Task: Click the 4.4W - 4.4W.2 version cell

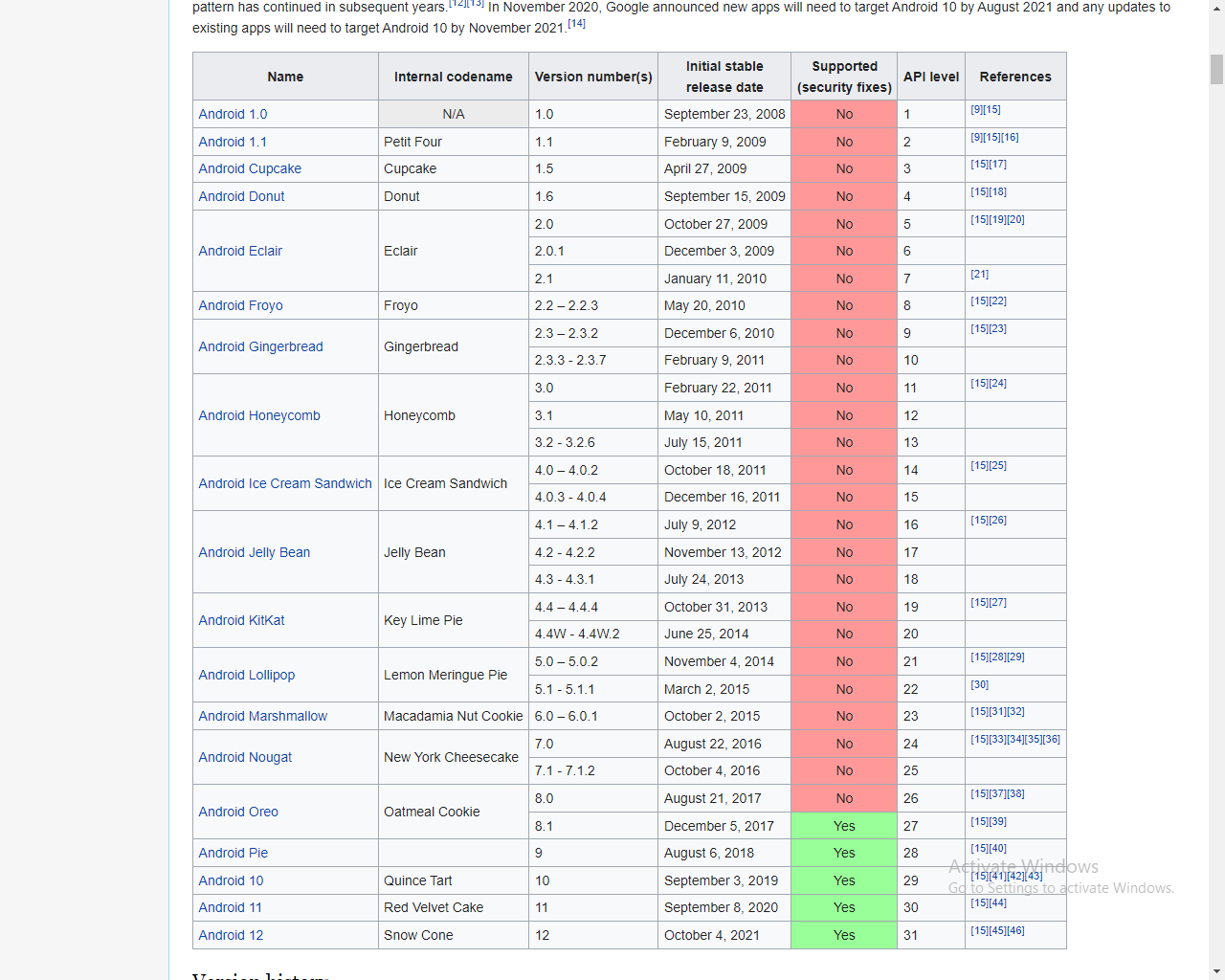Action: pyautogui.click(x=593, y=634)
